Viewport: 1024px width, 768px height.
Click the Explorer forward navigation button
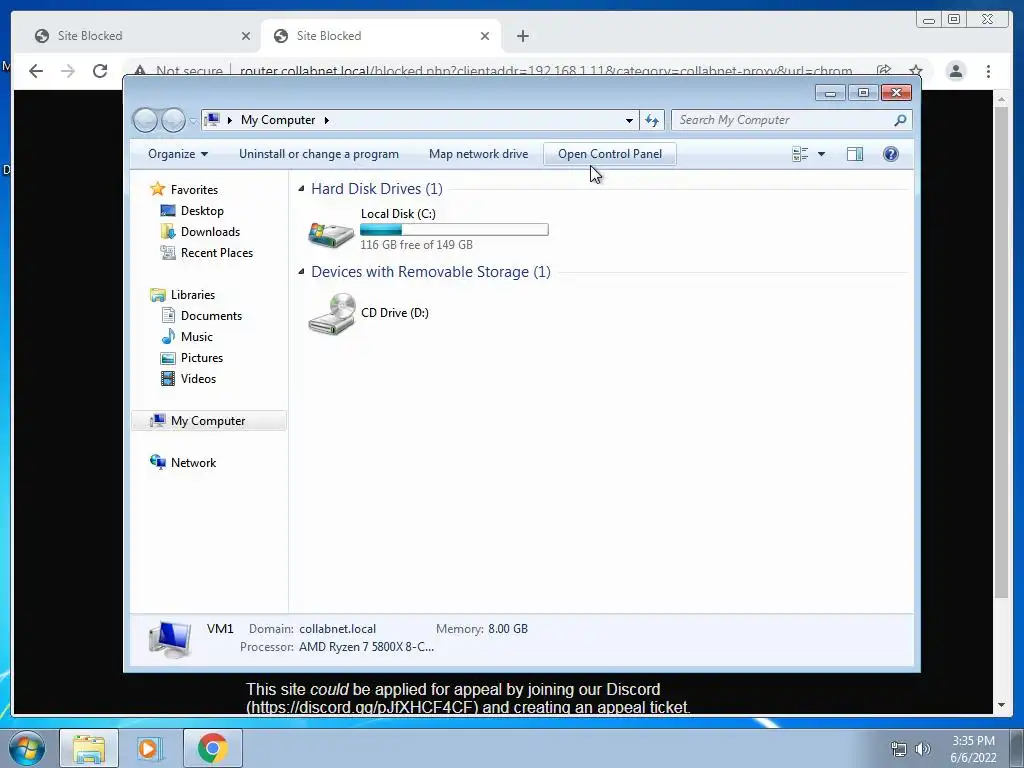tap(173, 120)
